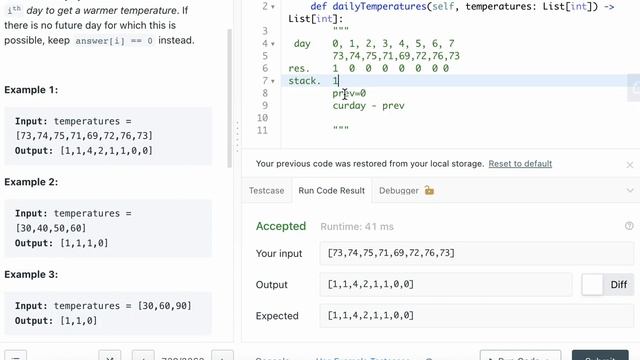This screenshot has height=360, width=640.
Task: Click the 'answer[i] == 0' code snippet
Action: (114, 41)
